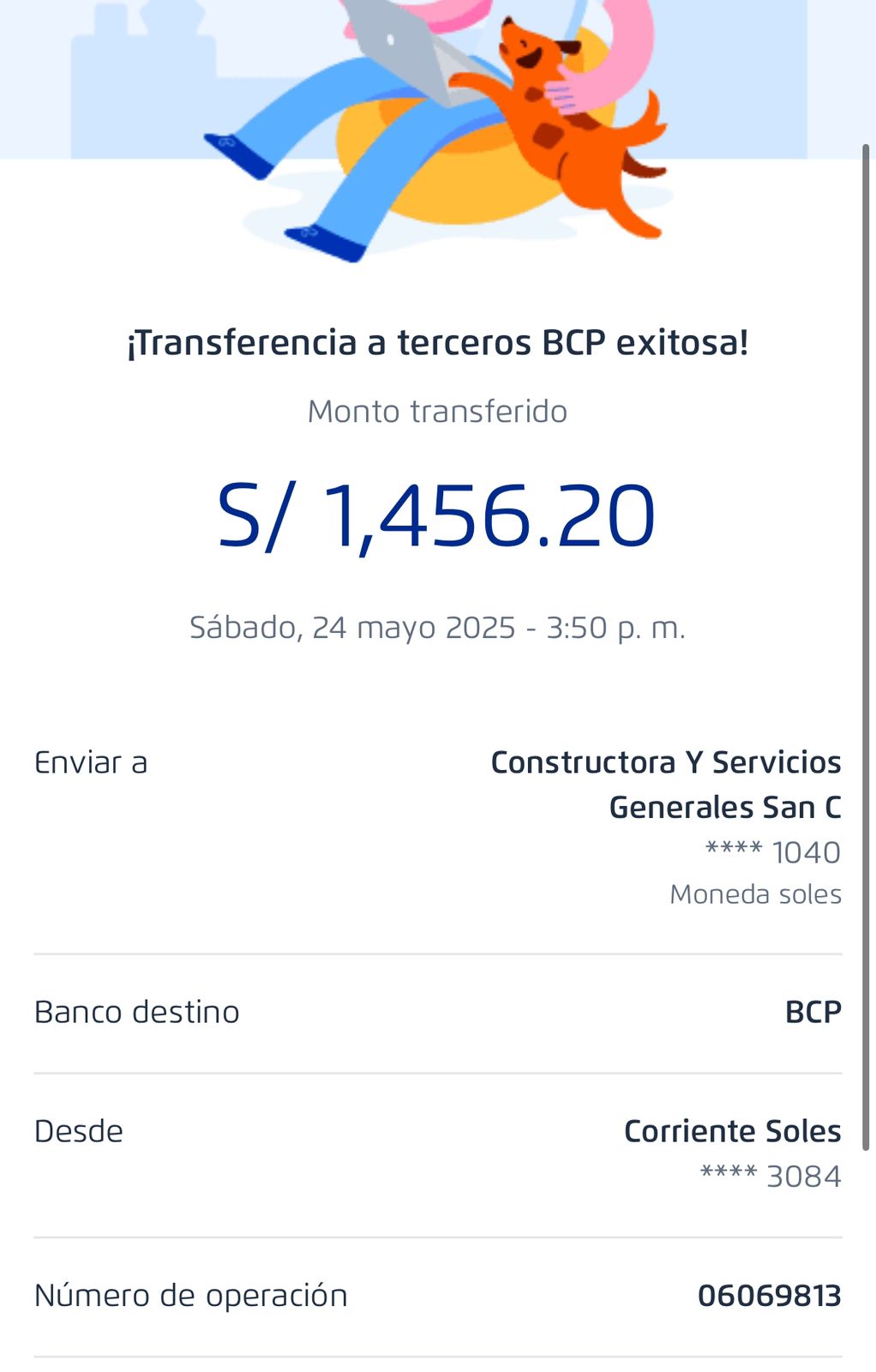
Task: Click the Moneda soles currency text
Action: [755, 894]
